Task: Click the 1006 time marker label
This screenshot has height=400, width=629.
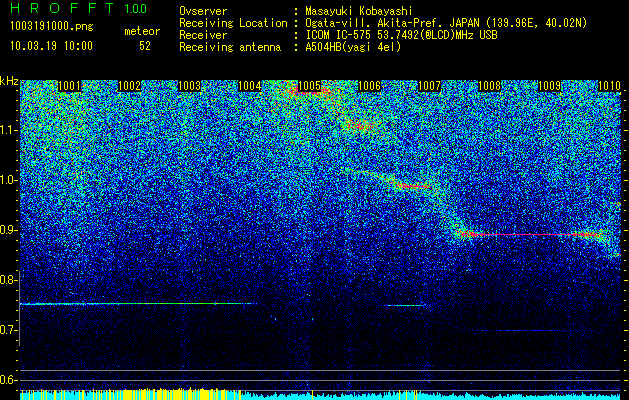Action: tap(369, 86)
